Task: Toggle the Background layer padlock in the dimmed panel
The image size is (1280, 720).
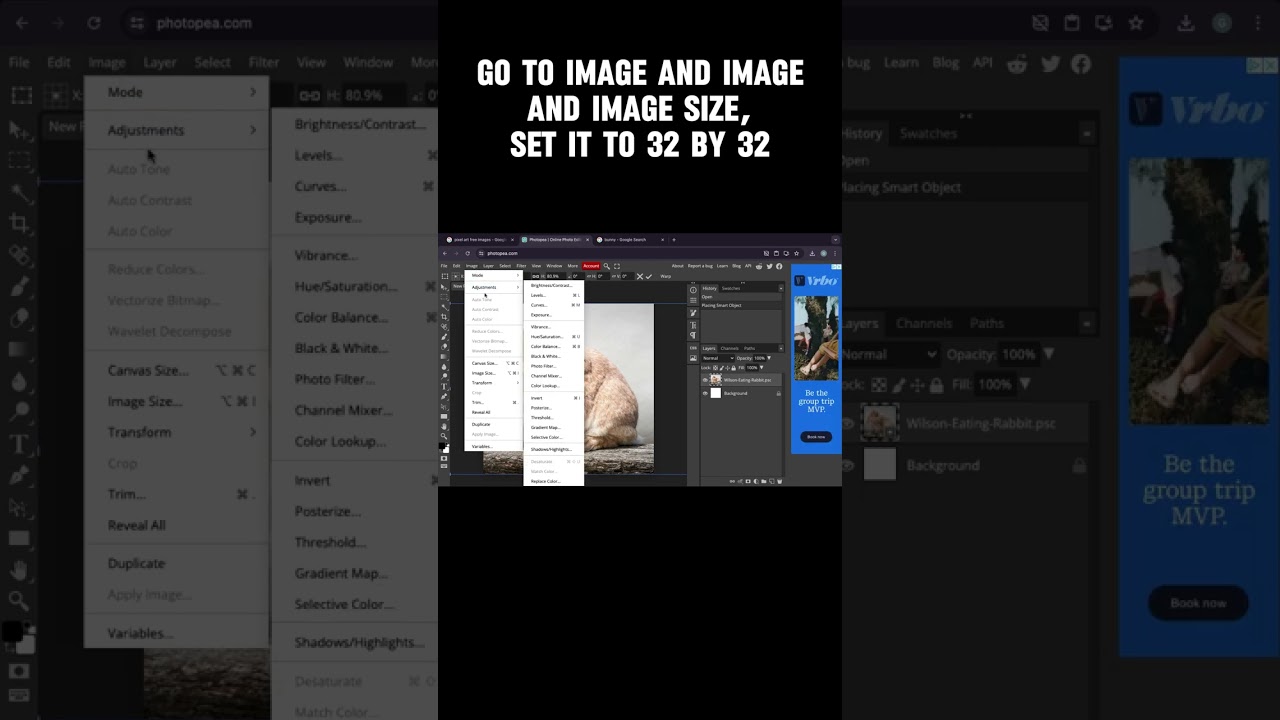Action: pos(1079,465)
